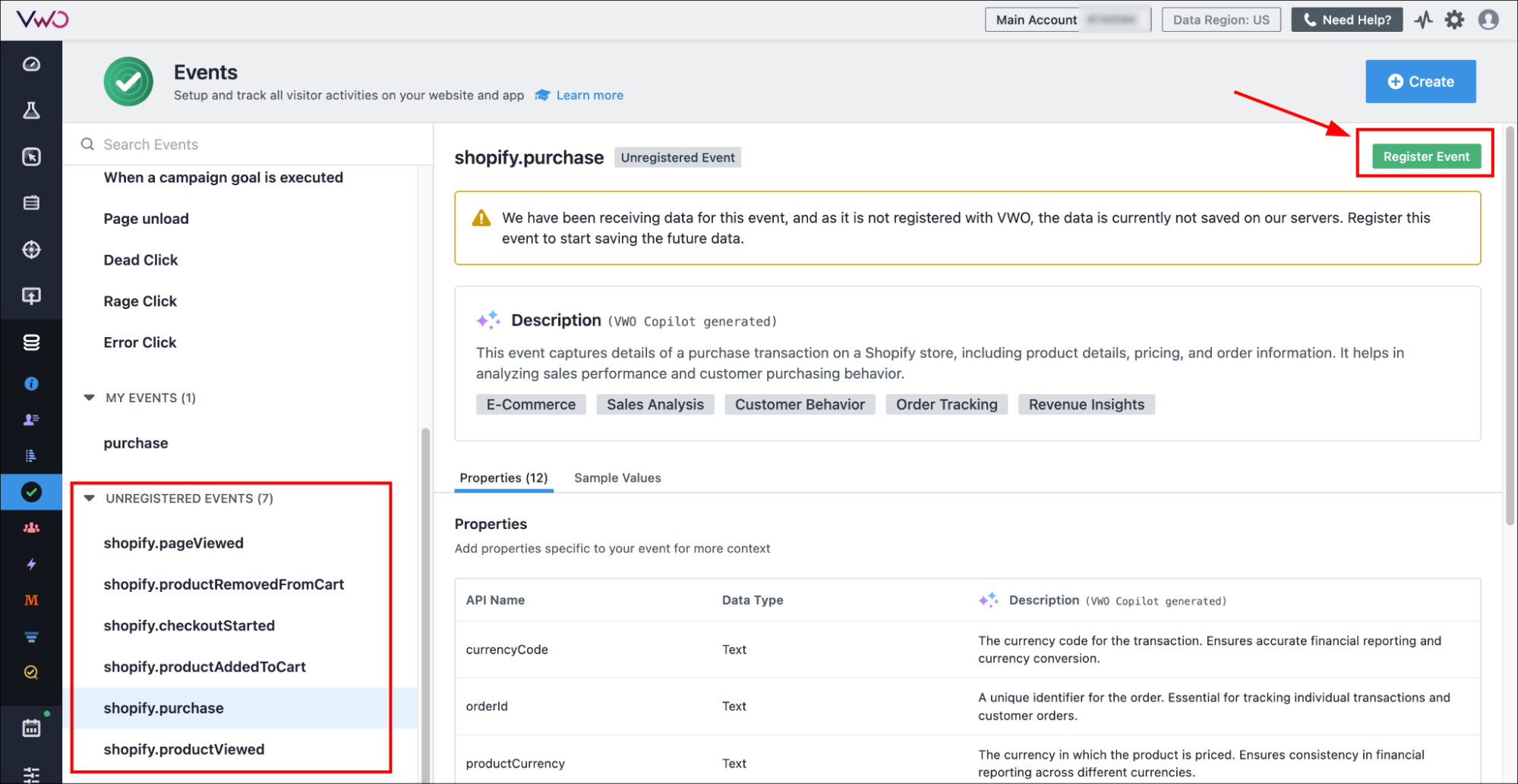
Task: Click the blue info circle sidebar icon
Action: [x=31, y=384]
